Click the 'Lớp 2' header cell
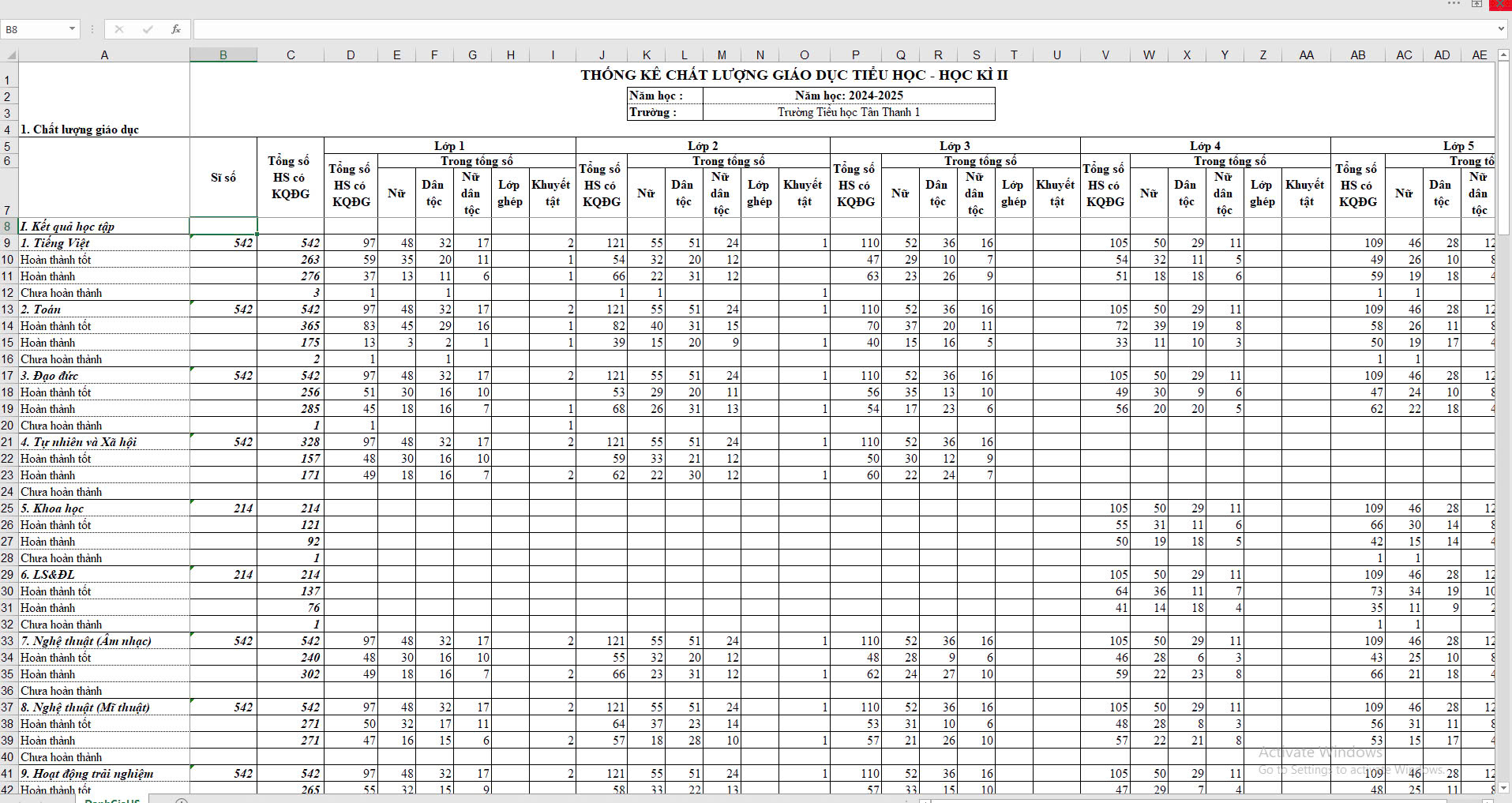Image resolution: width=1512 pixels, height=803 pixels. tap(703, 146)
